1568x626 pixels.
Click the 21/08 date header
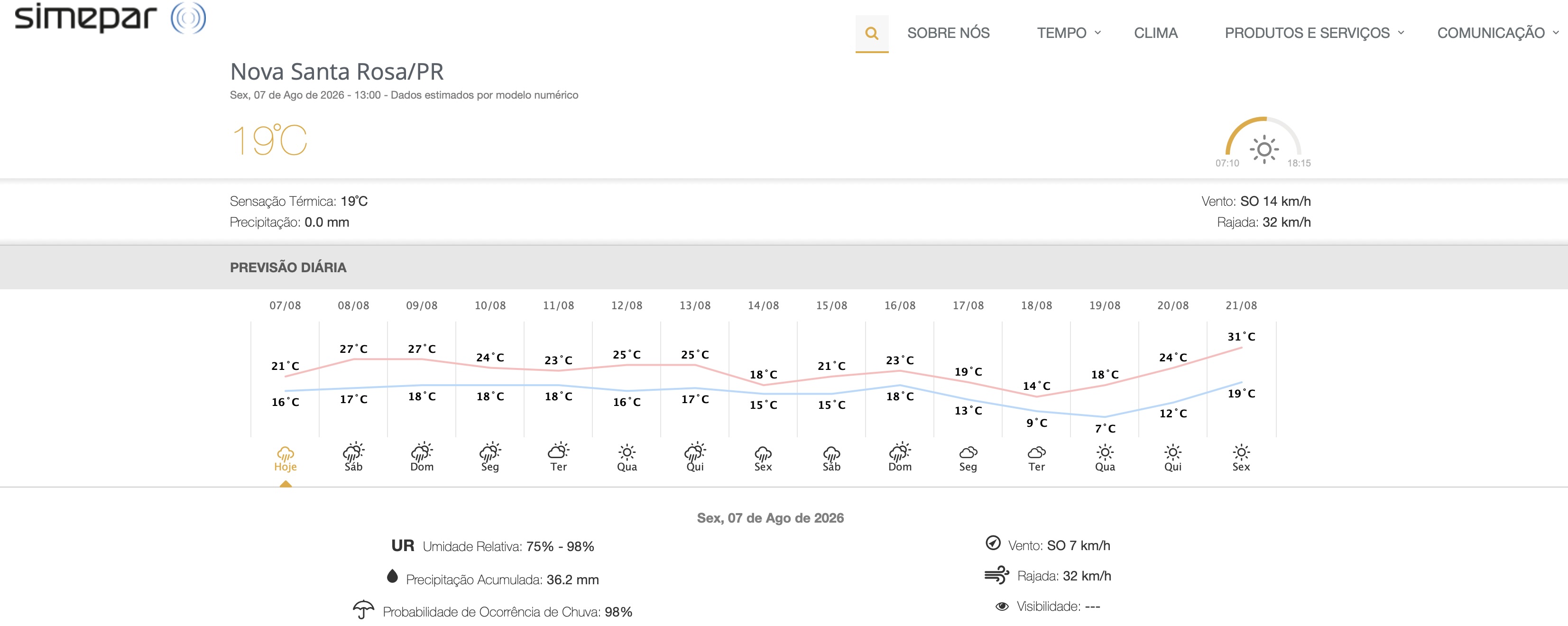1241,305
